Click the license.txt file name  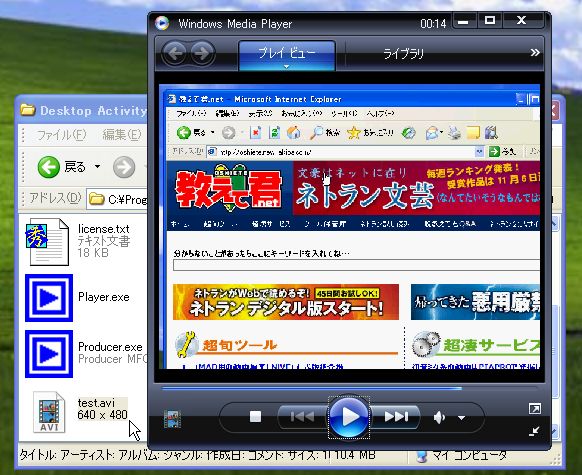pyautogui.click(x=104, y=229)
